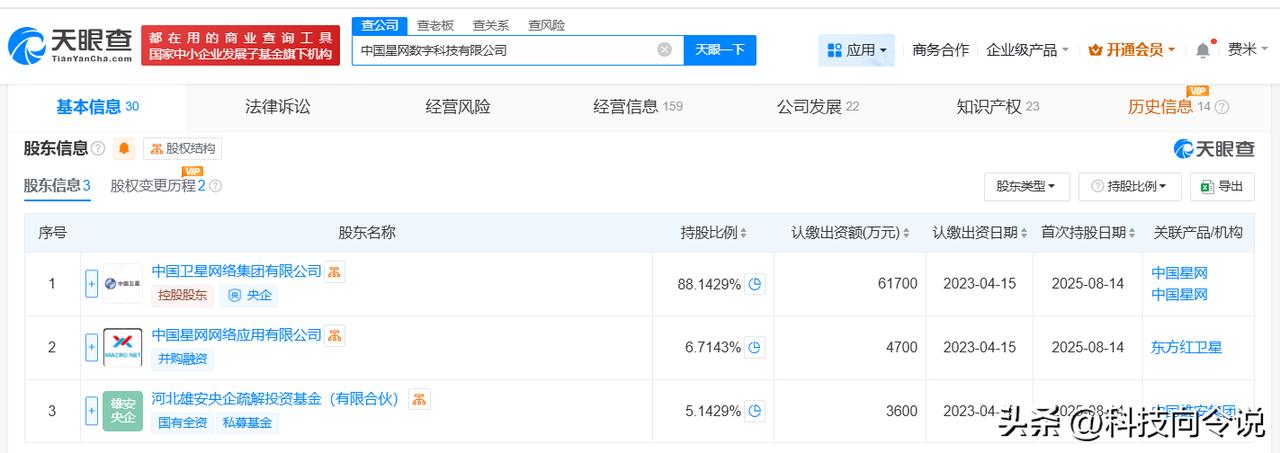Click the 控股股东 tag

click(x=183, y=295)
